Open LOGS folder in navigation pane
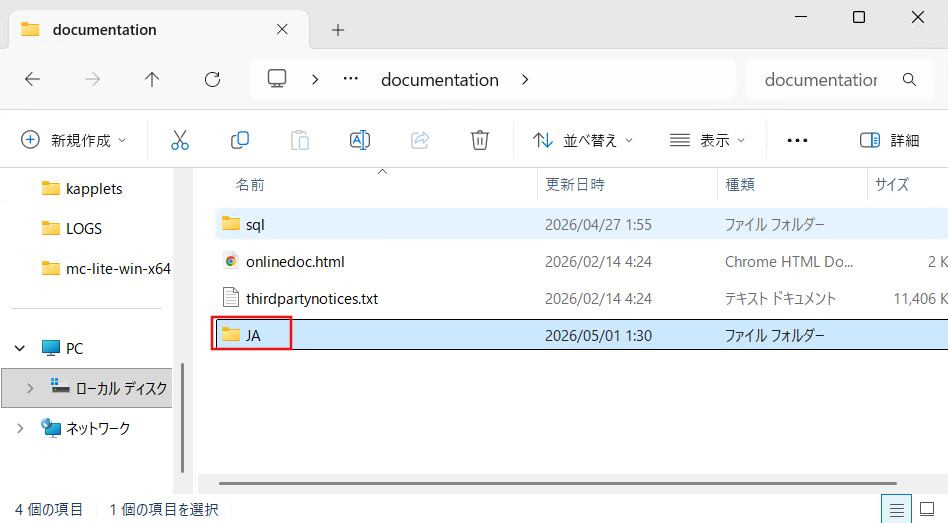 83,229
